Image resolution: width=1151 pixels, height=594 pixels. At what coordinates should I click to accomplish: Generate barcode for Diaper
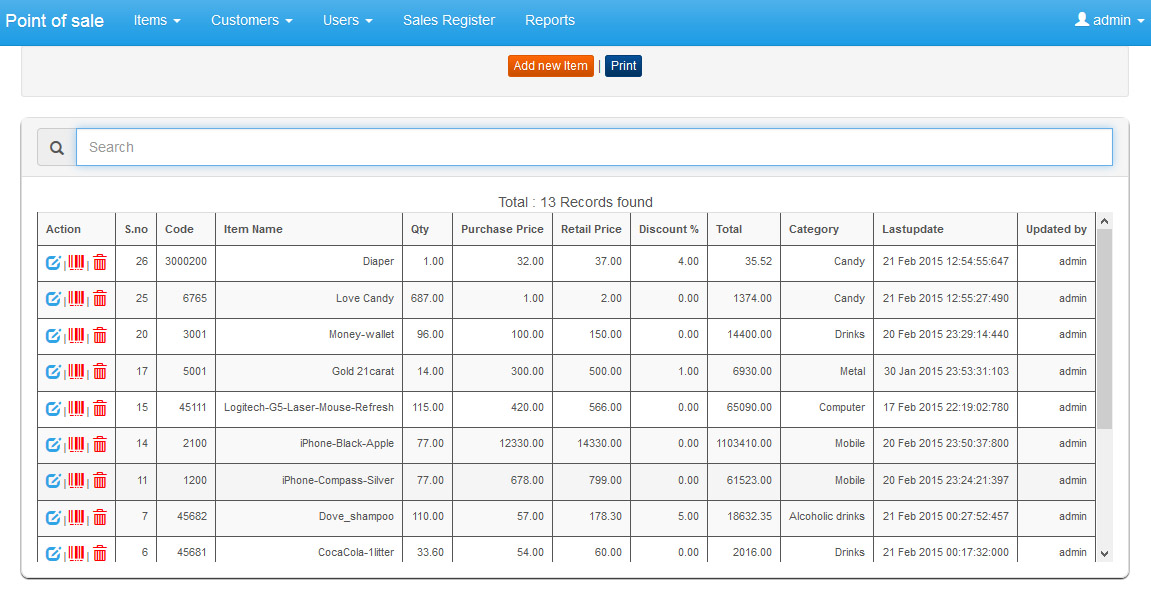(76, 262)
